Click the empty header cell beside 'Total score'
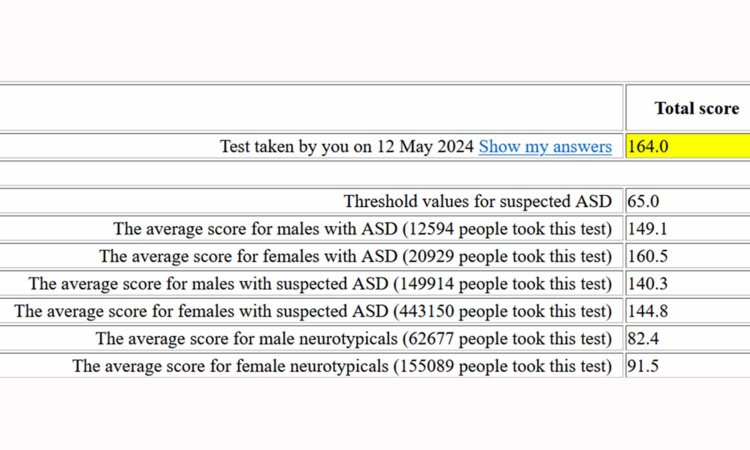 310,108
